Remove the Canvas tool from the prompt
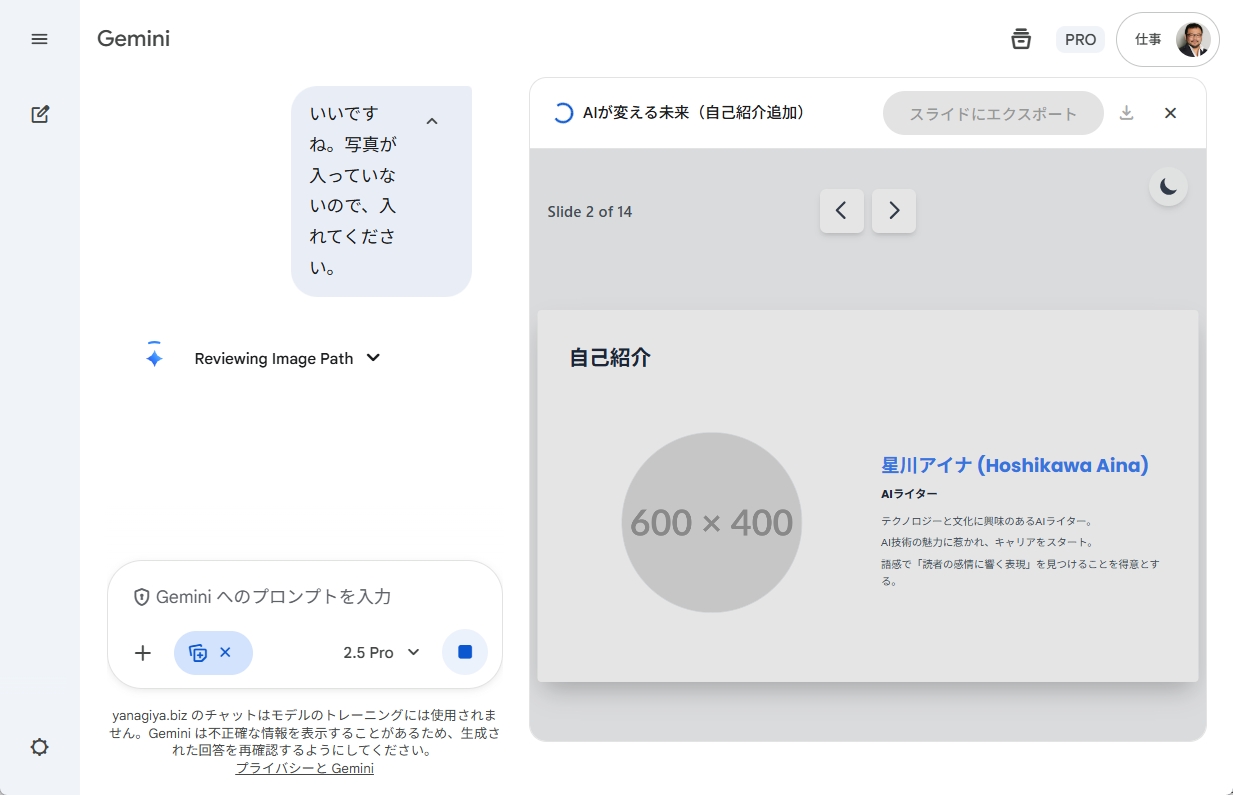Screen dimensions: 1233x795 point(227,652)
